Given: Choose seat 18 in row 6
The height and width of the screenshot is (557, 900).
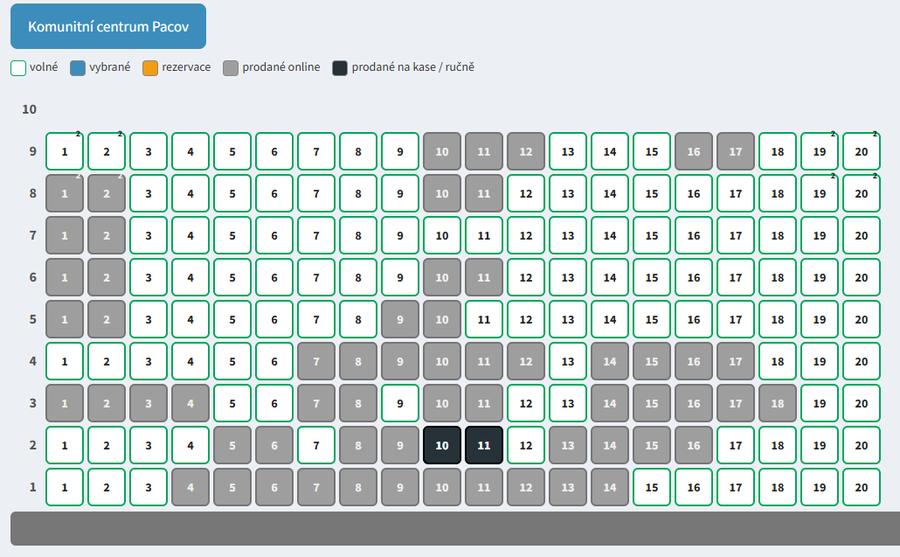Looking at the screenshot, I should 777,277.
